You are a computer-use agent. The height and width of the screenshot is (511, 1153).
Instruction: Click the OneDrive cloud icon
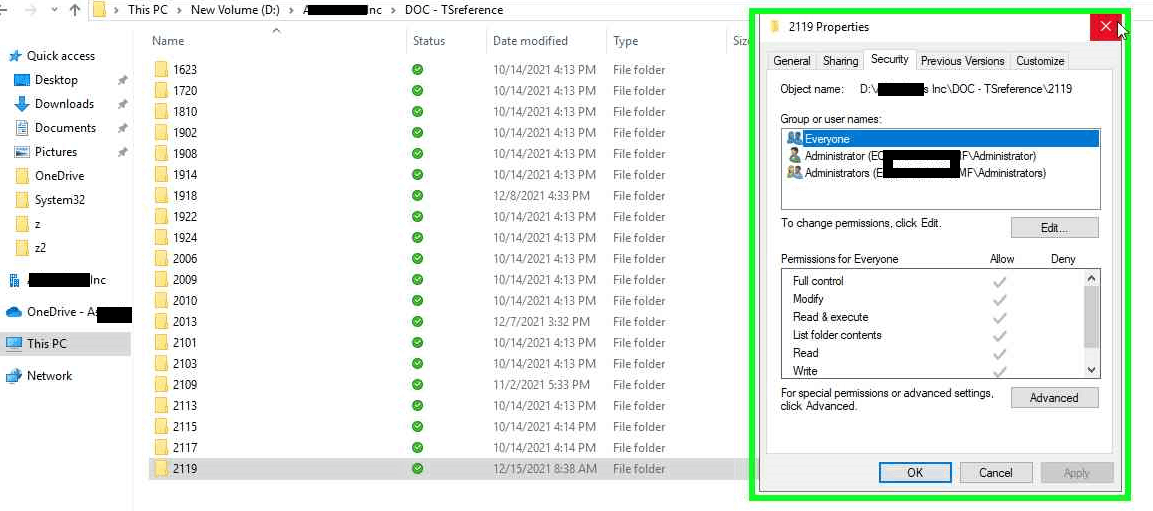pyautogui.click(x=13, y=312)
